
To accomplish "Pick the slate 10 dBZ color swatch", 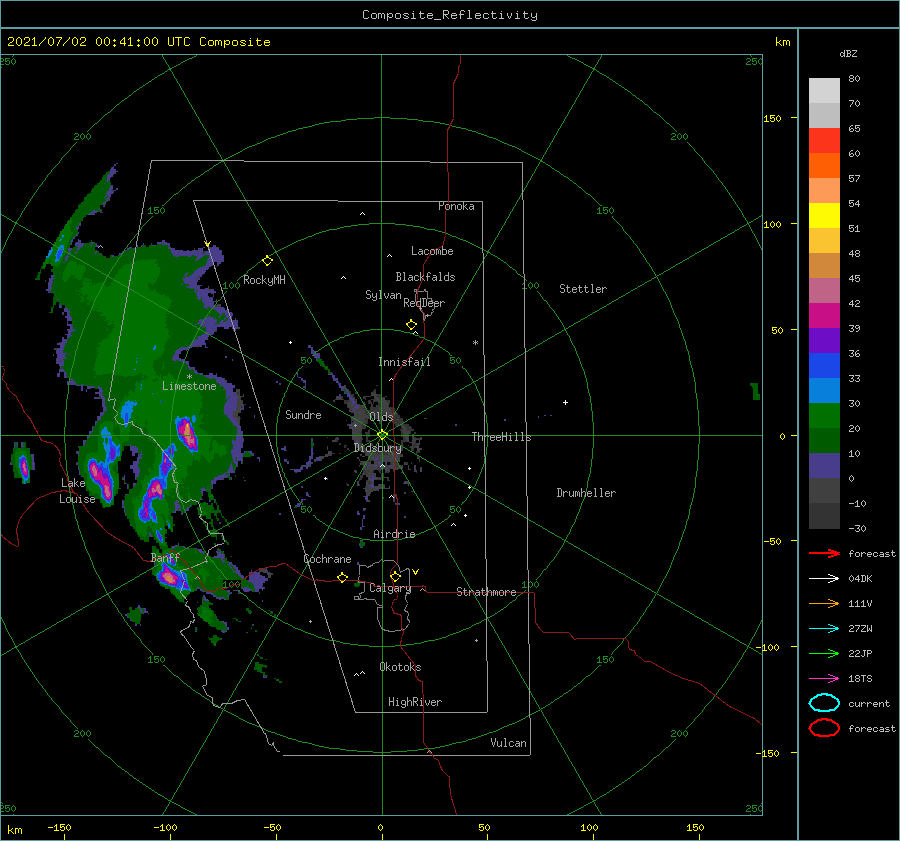I will 824,466.
